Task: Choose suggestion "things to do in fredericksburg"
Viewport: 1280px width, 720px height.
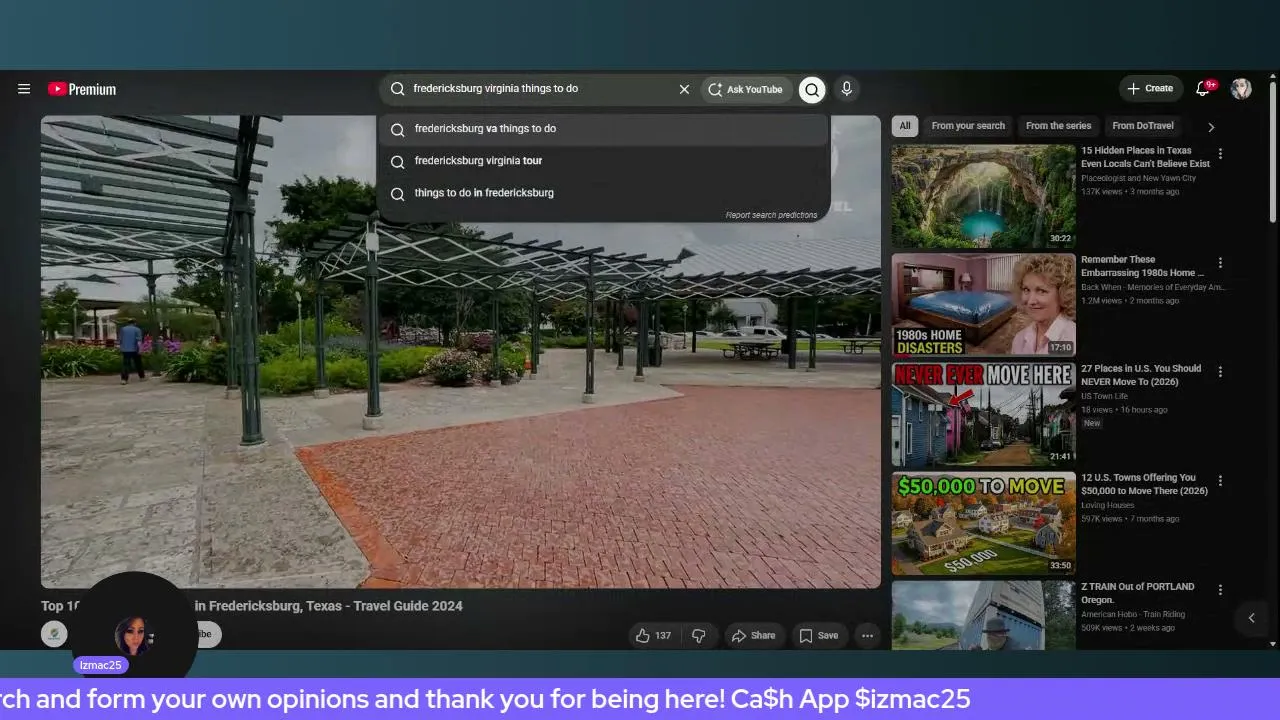Action: click(x=603, y=193)
